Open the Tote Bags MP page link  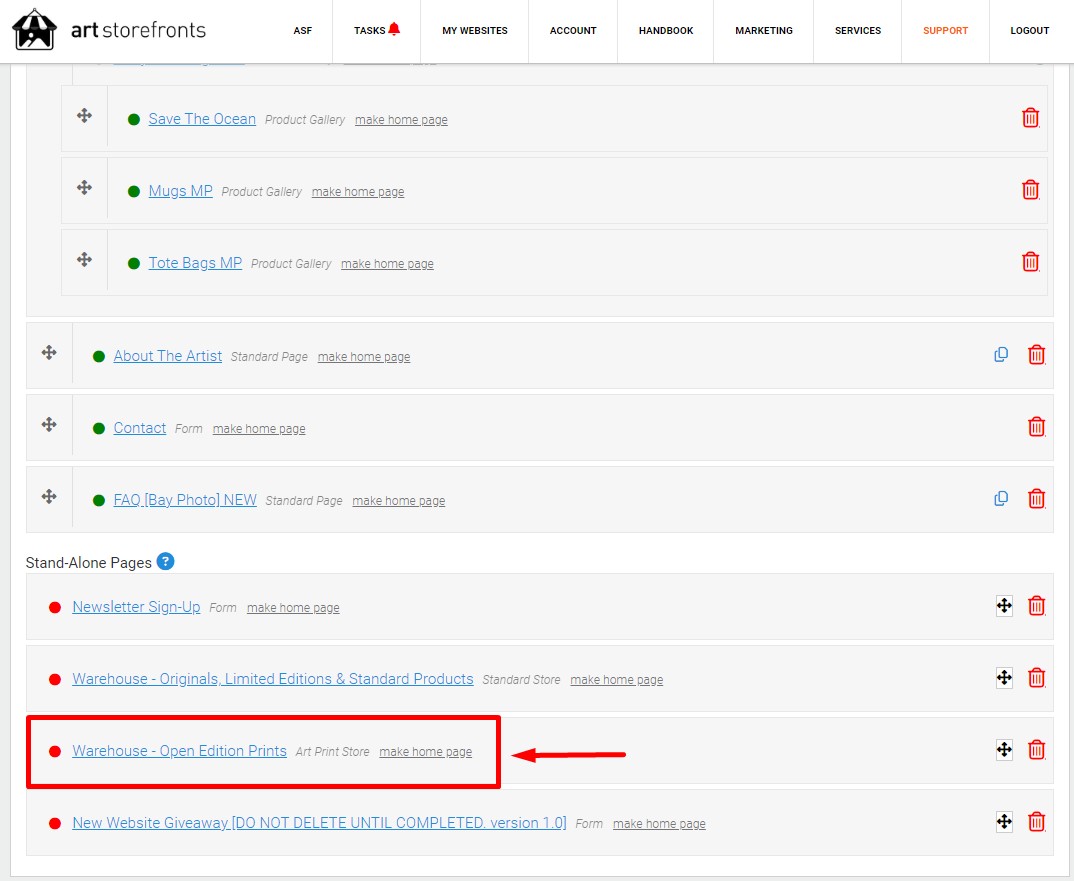195,262
